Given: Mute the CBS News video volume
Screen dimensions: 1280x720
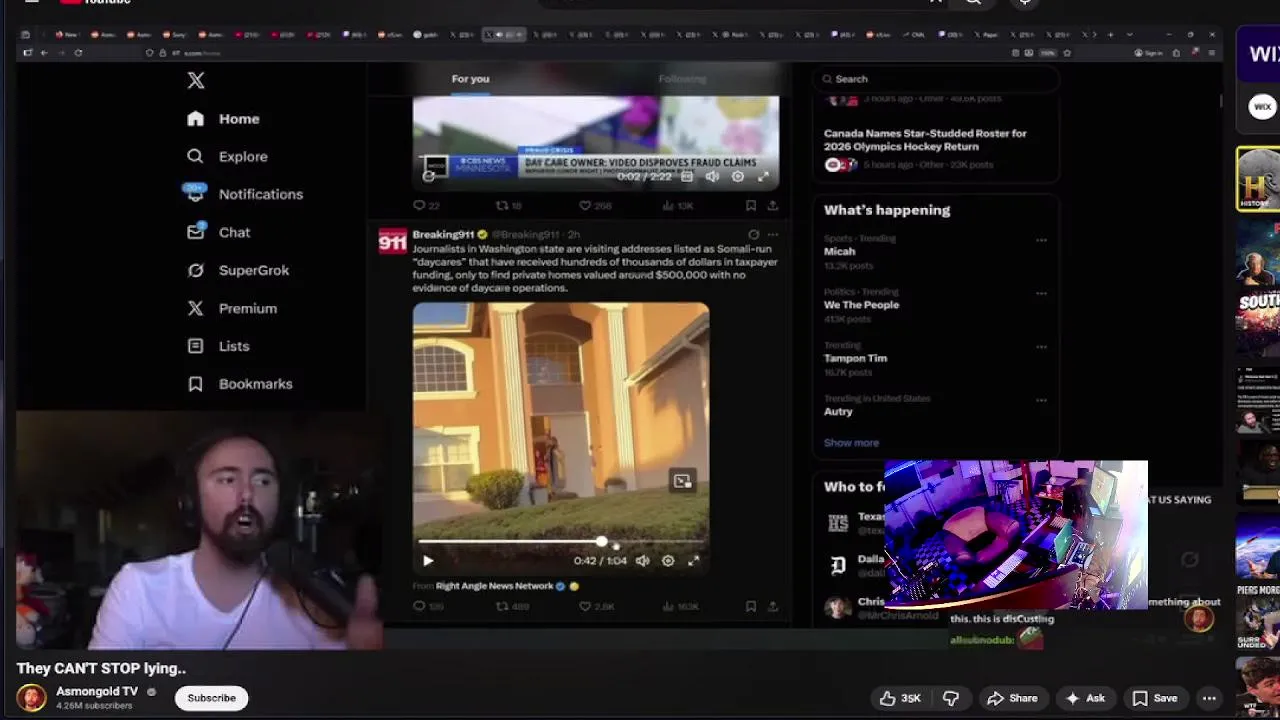Looking at the screenshot, I should [711, 177].
